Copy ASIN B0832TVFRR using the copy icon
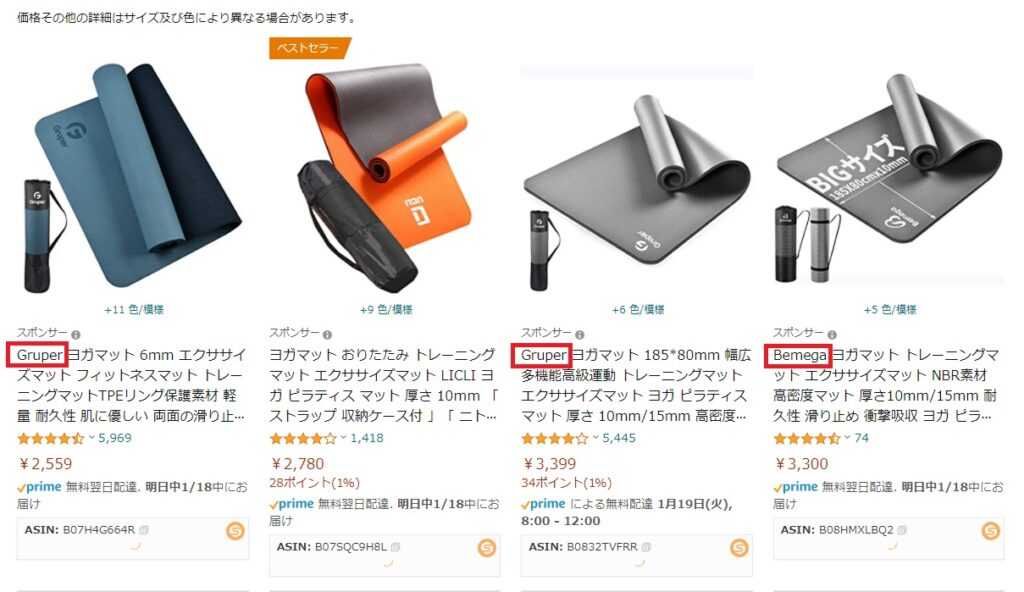Viewport: 1024px width, 592px height. coord(647,547)
